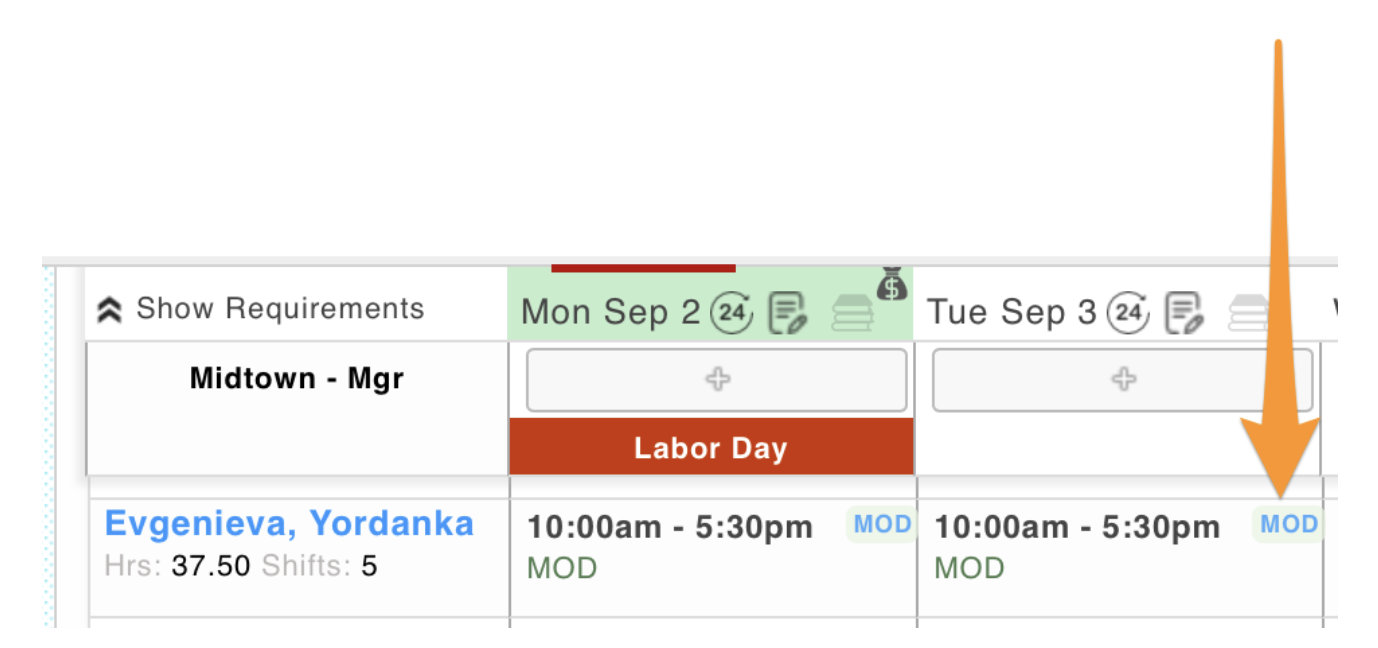Image resolution: width=1378 pixels, height=648 pixels.
Task: Add a shift with Tuesday's plus button
Action: tap(1122, 380)
